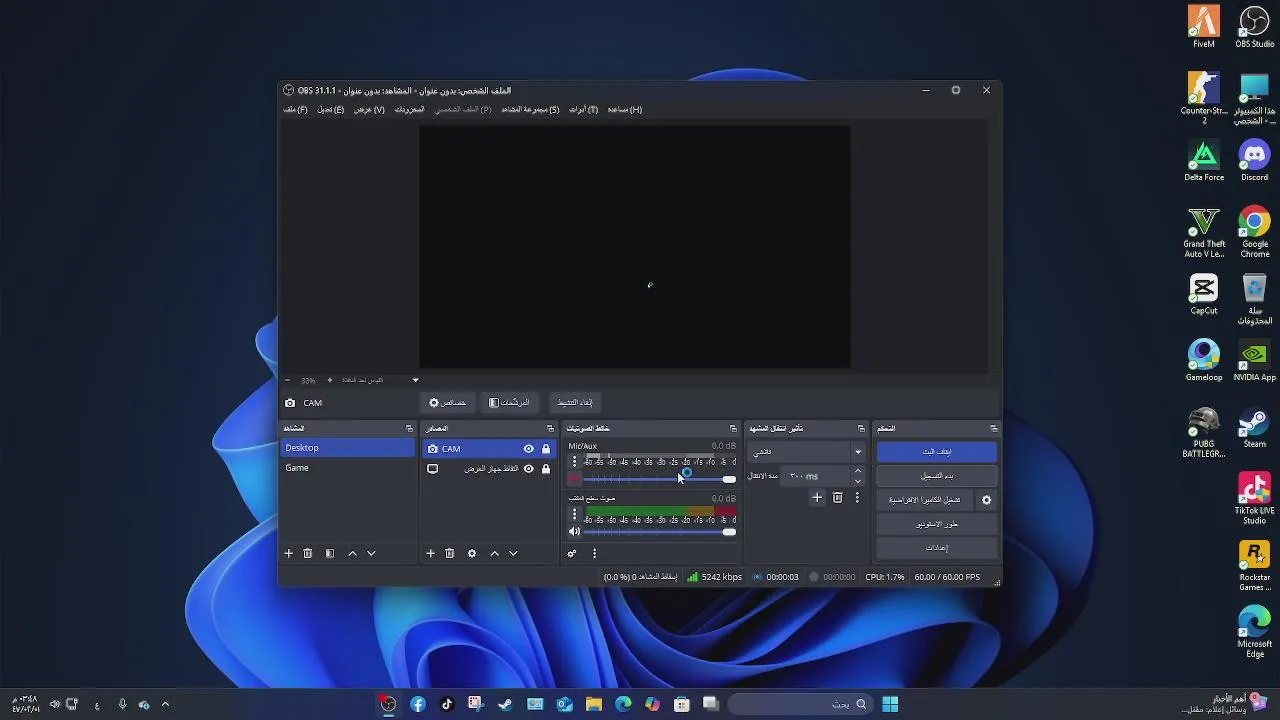Adjust the Mic/Aux volume slider
Viewport: 1280px width, 720px height.
point(660,479)
